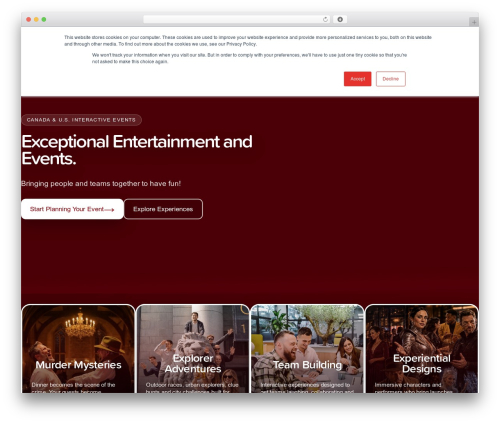Viewport: 500px width, 423px height.
Task: Click the Canada & U.S. Interactive Events badge
Action: (x=81, y=120)
